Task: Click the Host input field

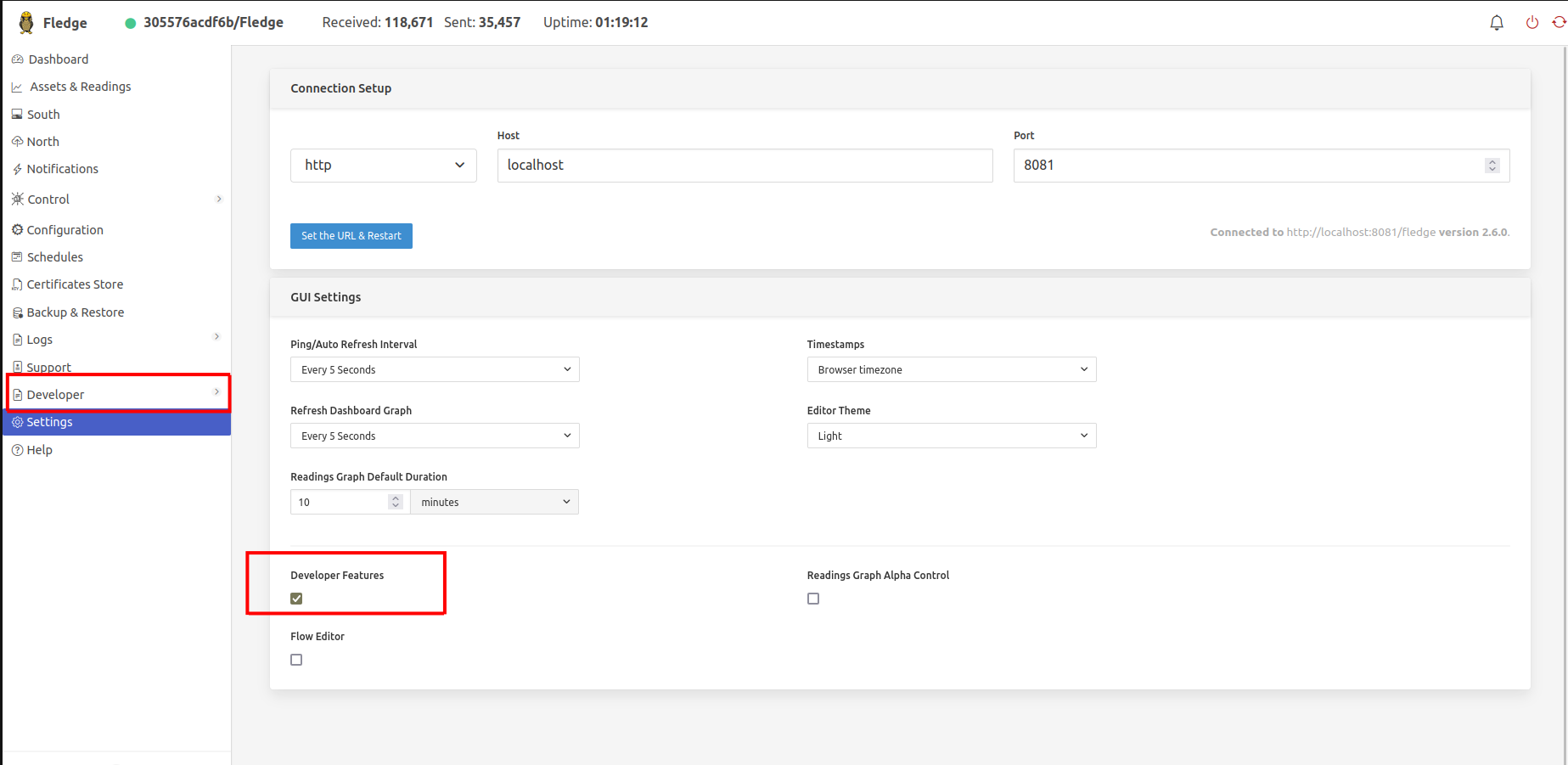Action: pyautogui.click(x=745, y=166)
